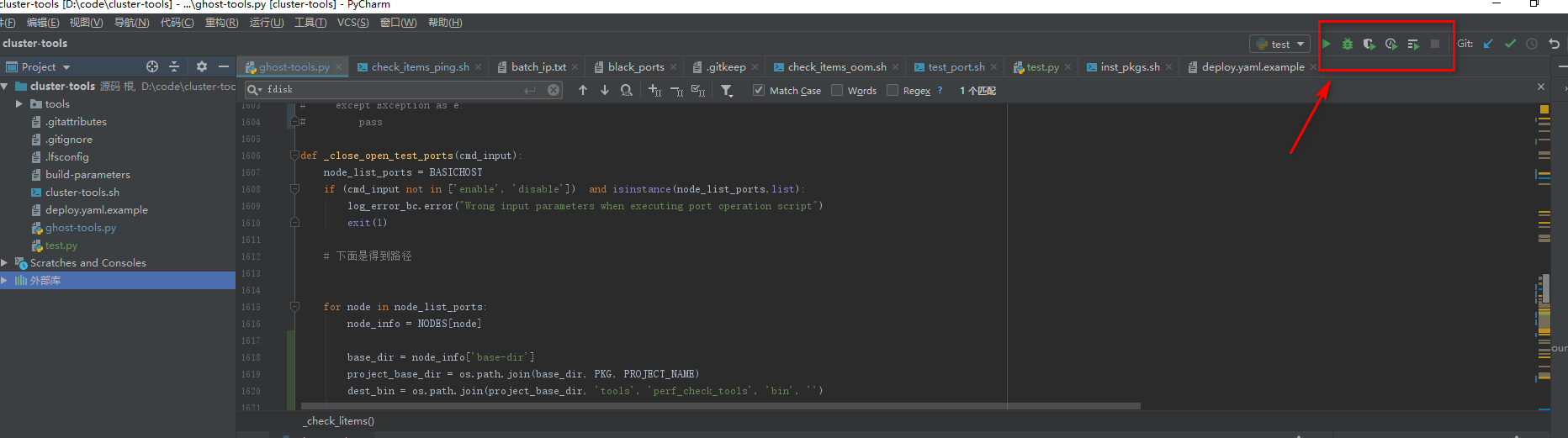The height and width of the screenshot is (438, 1568).
Task: Click the Git update project arrow
Action: [1488, 44]
